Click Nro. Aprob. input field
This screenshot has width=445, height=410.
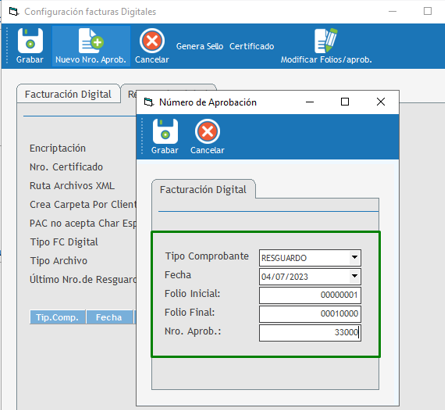(310, 333)
